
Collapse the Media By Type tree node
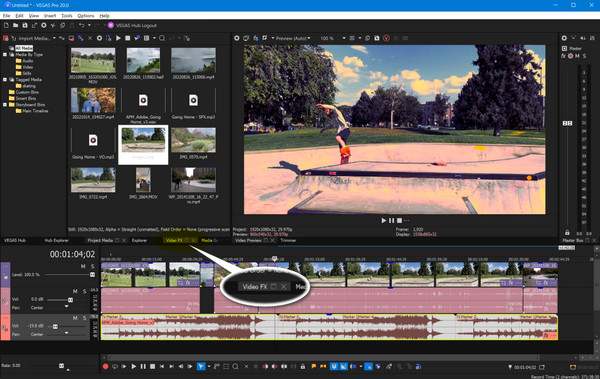[5, 55]
